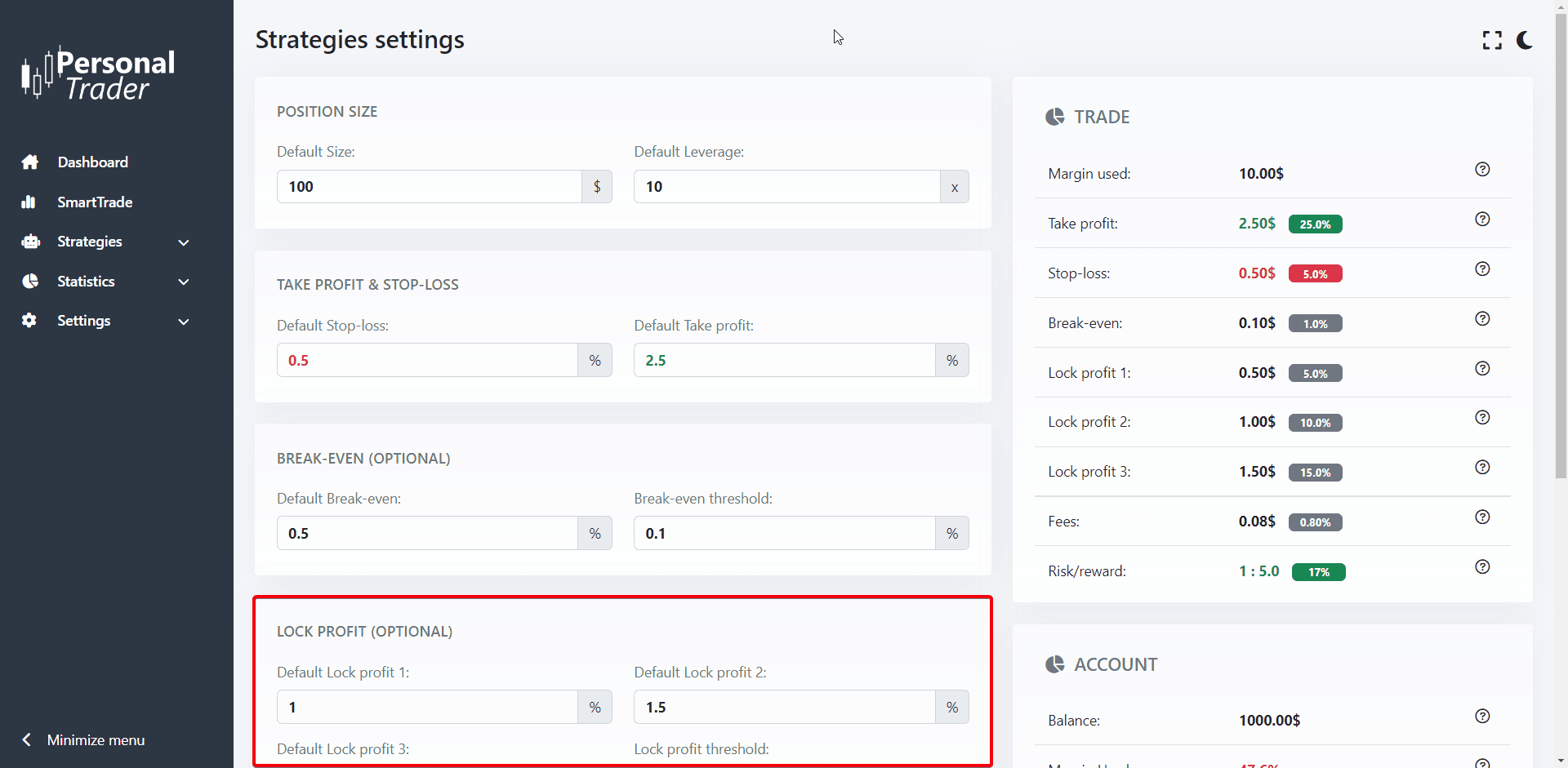Click the Personal Trader logo
Viewport: 1568px width, 768px height.
[x=98, y=74]
